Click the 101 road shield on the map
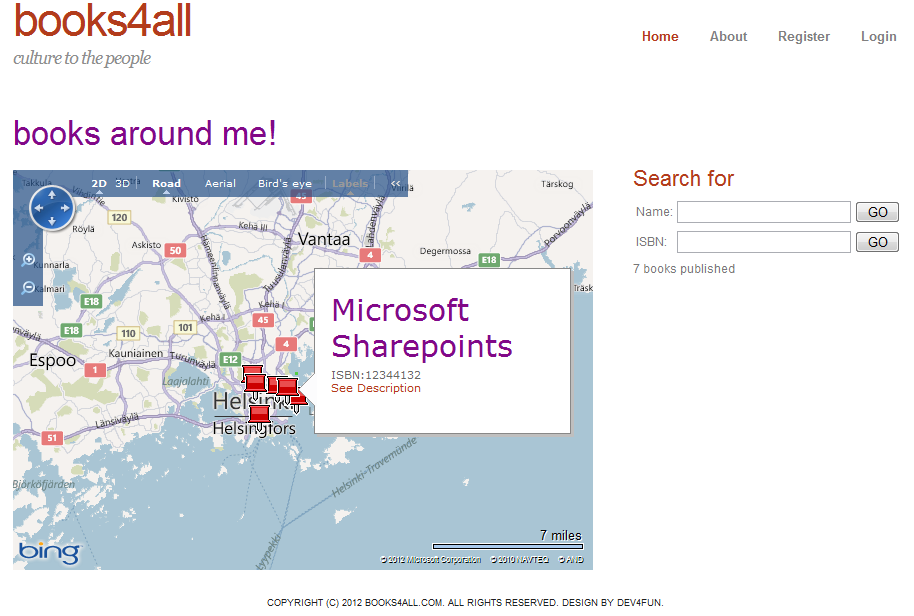This screenshot has width=914, height=616. point(185,328)
